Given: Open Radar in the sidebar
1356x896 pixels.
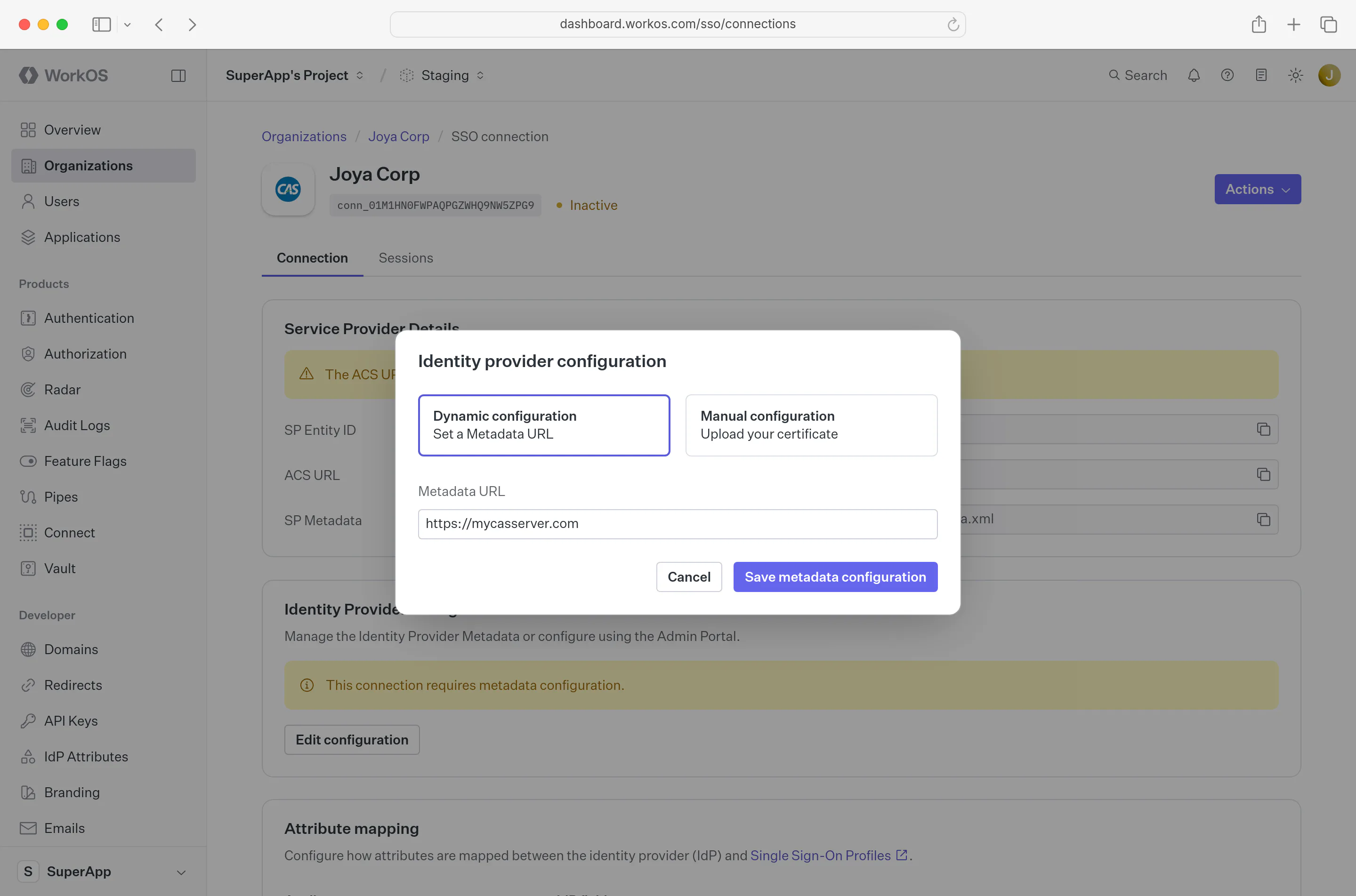Looking at the screenshot, I should coord(104,390).
